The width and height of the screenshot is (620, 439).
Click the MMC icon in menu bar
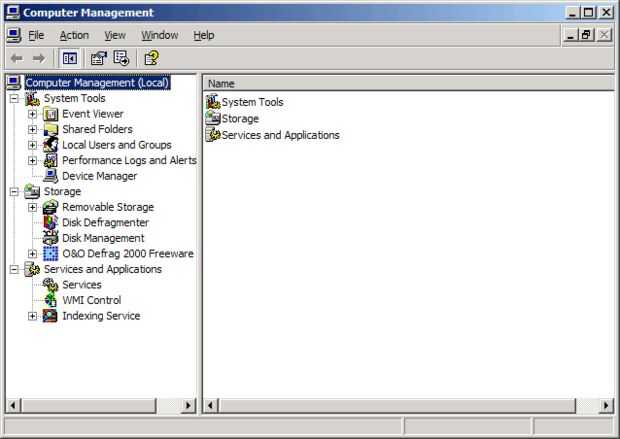(x=14, y=36)
